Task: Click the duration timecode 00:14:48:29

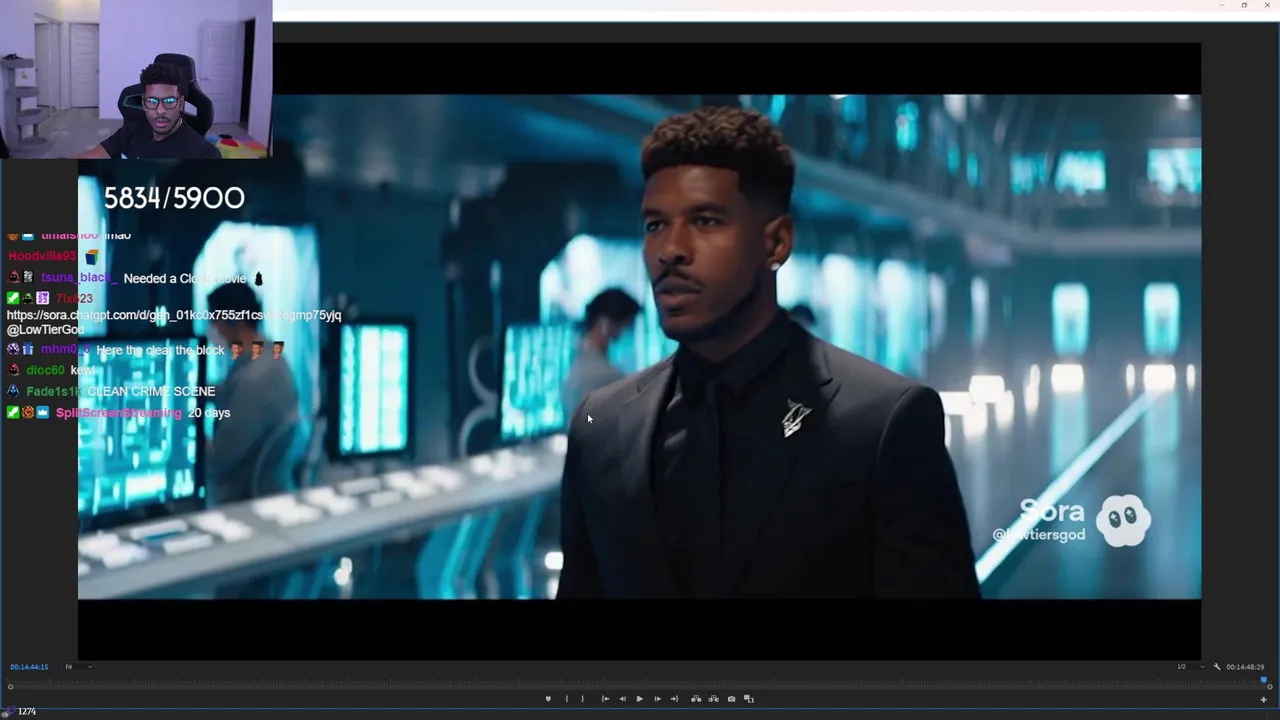Action: [x=1245, y=667]
